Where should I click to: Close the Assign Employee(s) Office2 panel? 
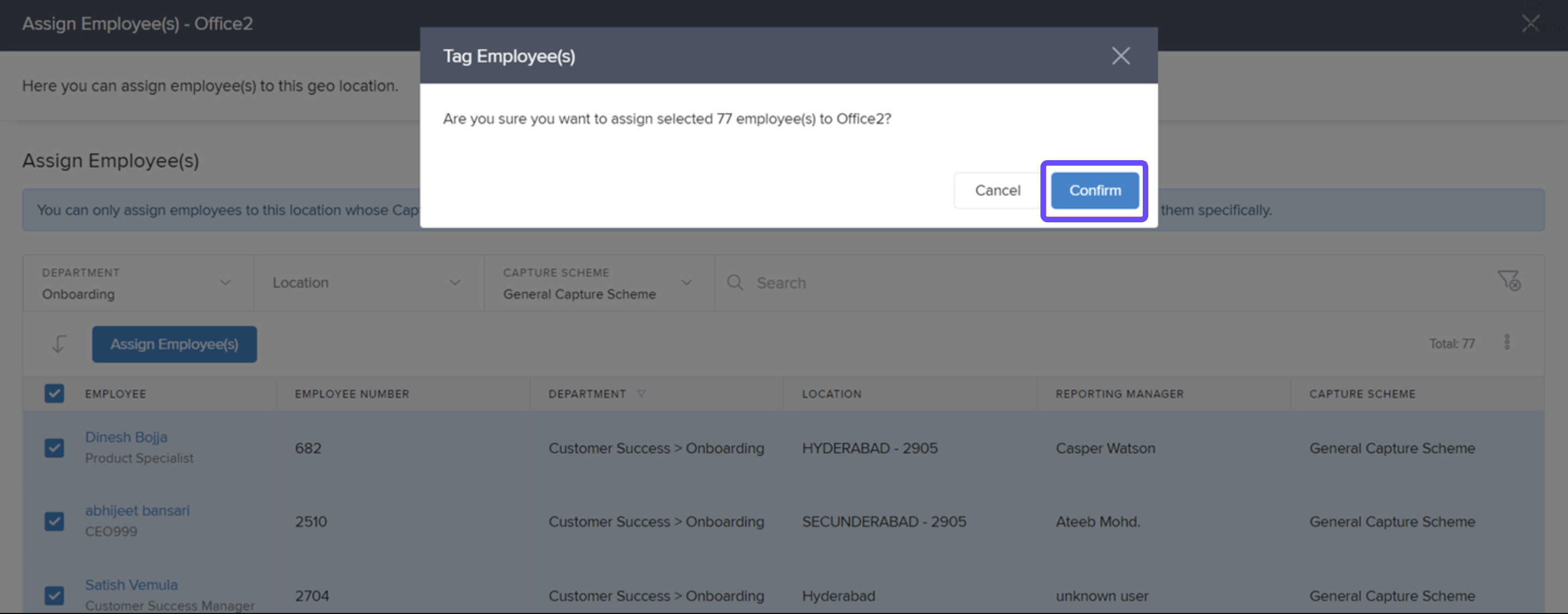[x=1530, y=24]
